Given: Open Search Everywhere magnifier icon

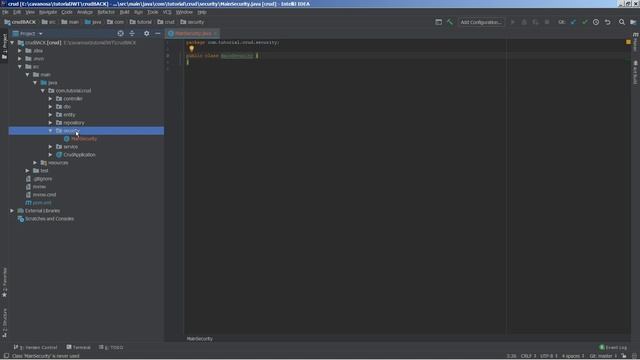Looking at the screenshot, I should [622, 22].
